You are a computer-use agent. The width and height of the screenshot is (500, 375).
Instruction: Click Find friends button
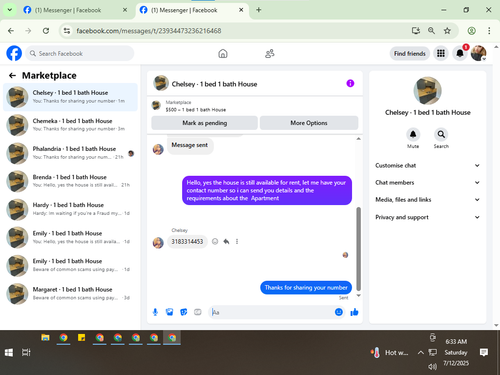coord(410,53)
